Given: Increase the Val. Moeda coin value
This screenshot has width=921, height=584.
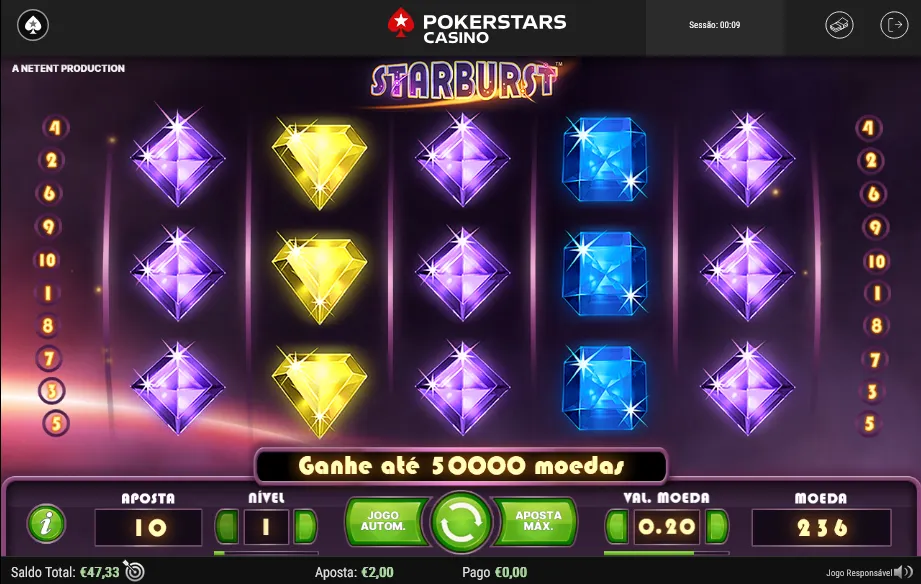Looking at the screenshot, I should coord(717,526).
